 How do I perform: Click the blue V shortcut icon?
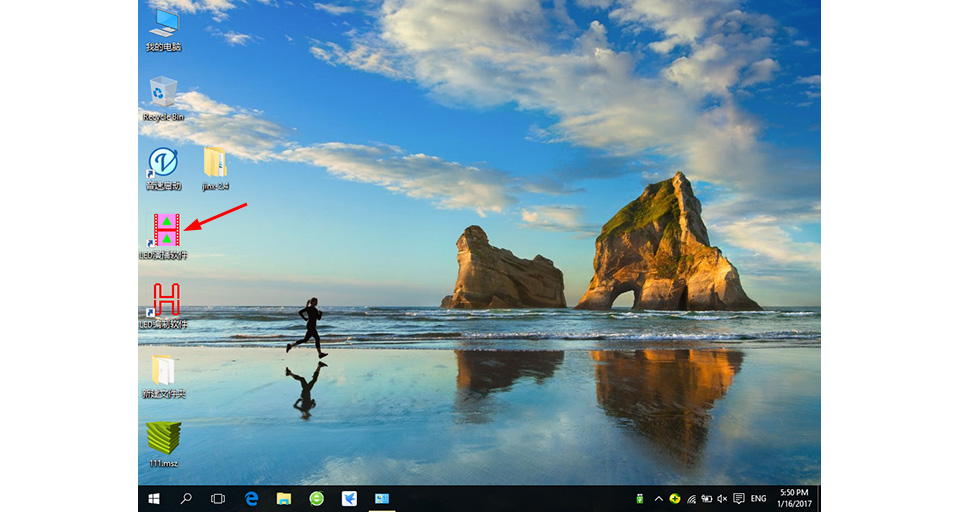point(163,168)
